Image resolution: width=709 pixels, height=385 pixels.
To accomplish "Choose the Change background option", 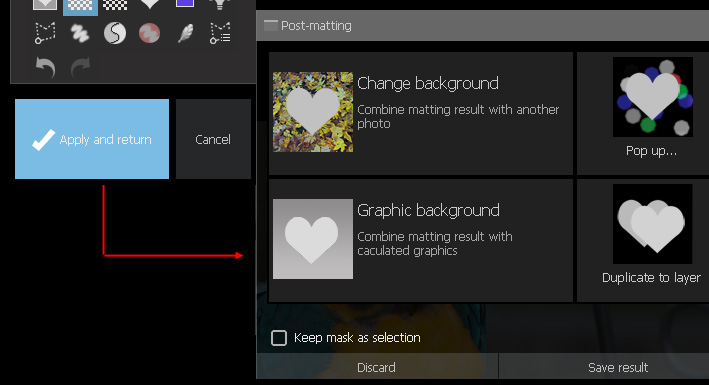I will click(x=421, y=113).
